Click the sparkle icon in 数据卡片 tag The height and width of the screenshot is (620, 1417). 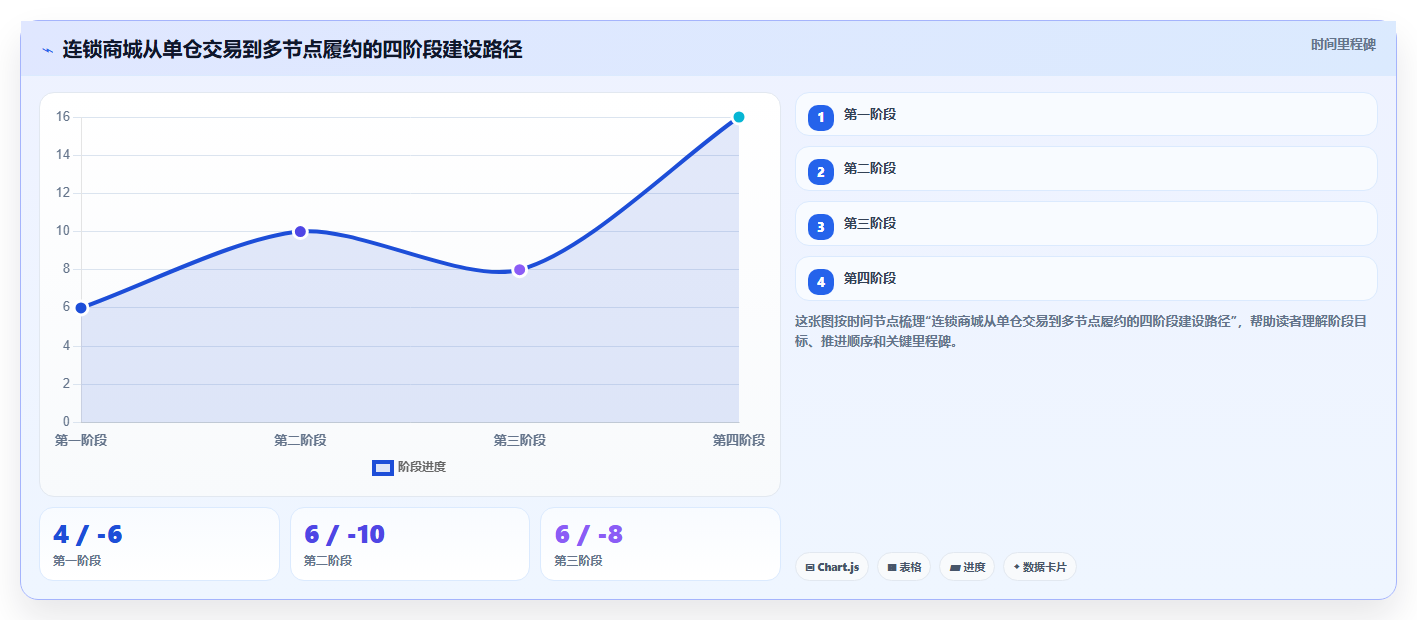(x=1016, y=566)
